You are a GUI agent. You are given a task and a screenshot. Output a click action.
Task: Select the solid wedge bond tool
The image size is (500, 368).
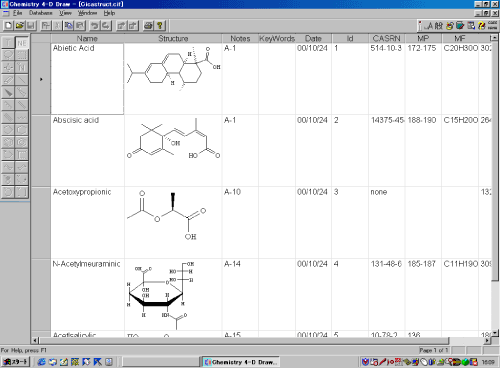point(8,92)
